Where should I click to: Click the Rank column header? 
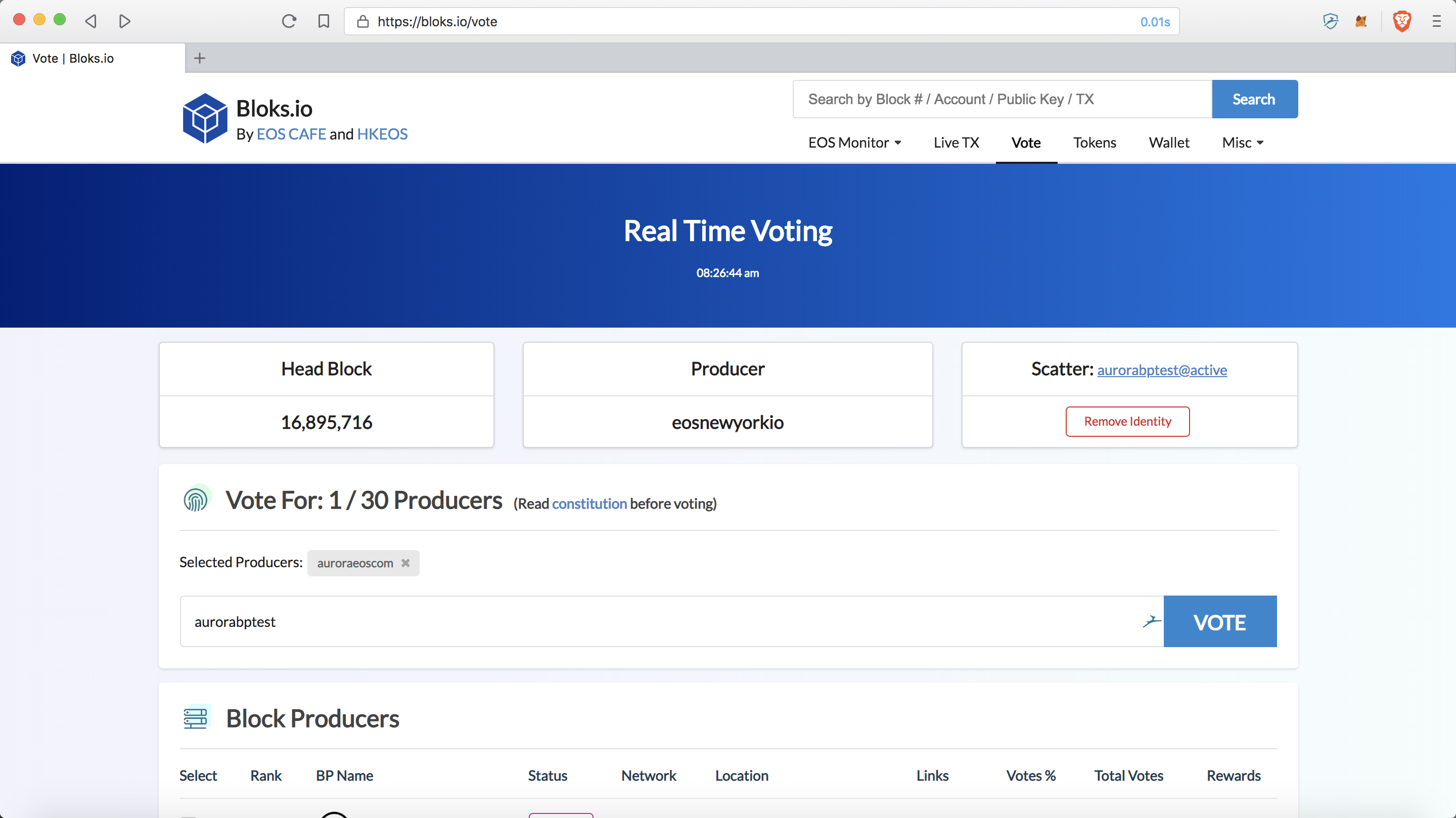coord(265,775)
